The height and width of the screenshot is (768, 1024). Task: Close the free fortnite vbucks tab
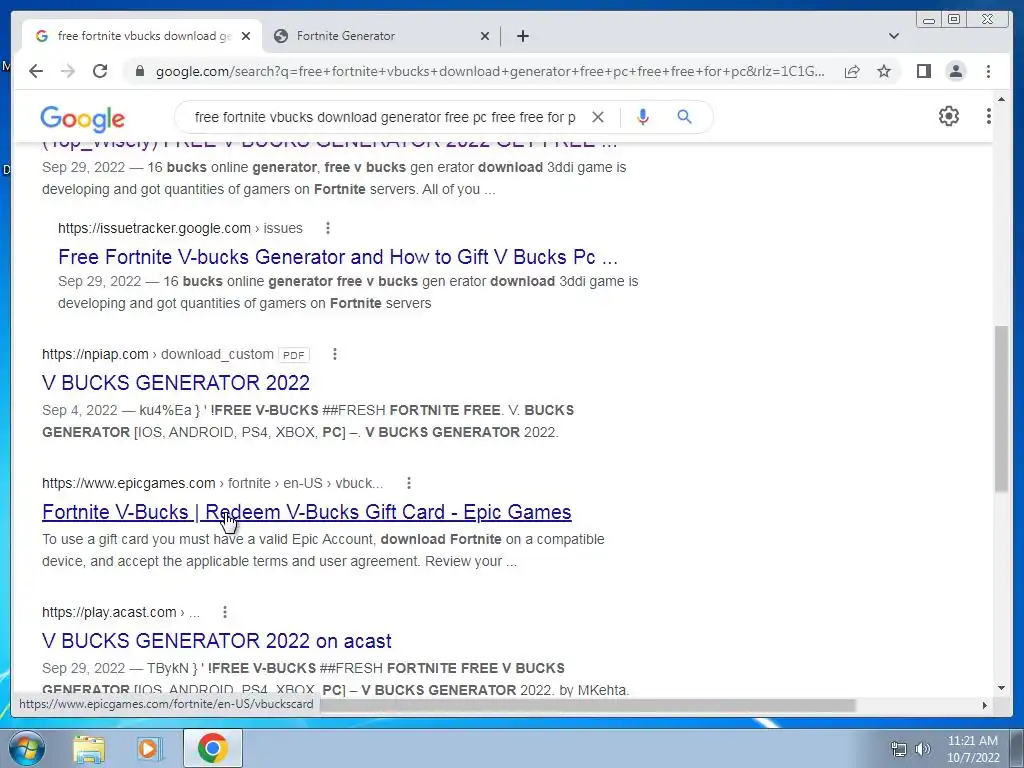(246, 36)
